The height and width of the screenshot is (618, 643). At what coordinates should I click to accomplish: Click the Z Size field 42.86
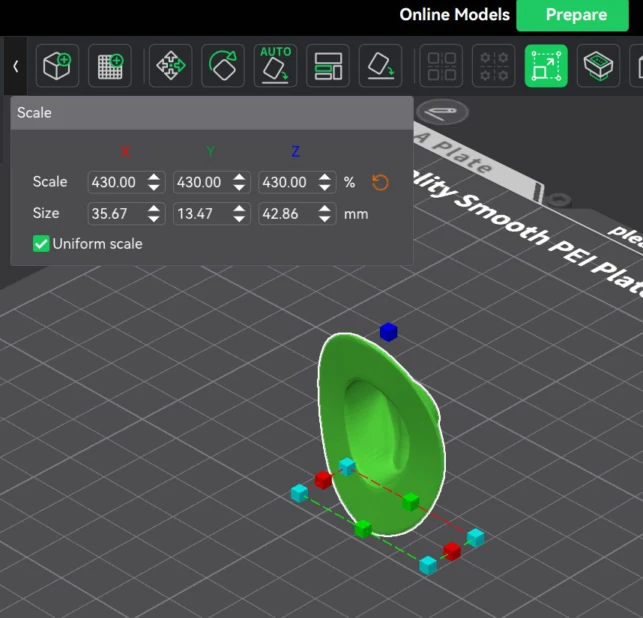tap(297, 213)
